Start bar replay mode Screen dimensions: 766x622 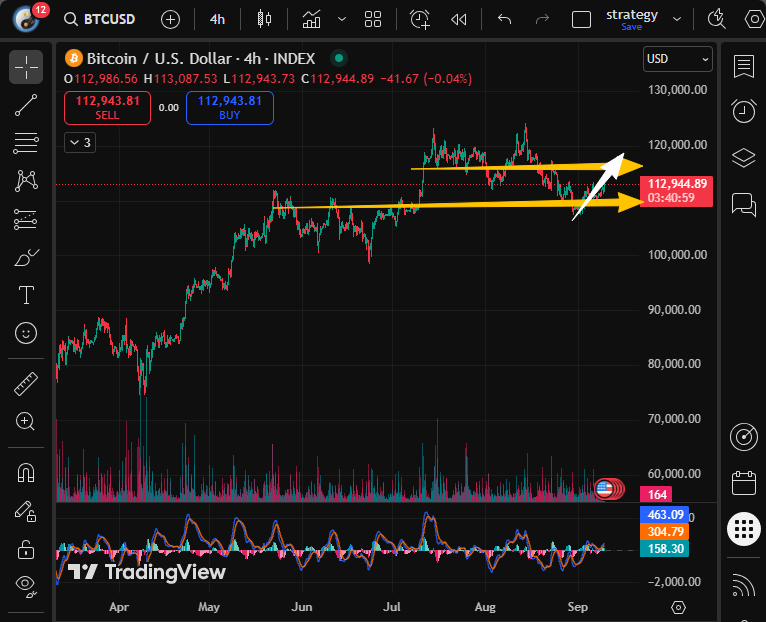point(458,20)
